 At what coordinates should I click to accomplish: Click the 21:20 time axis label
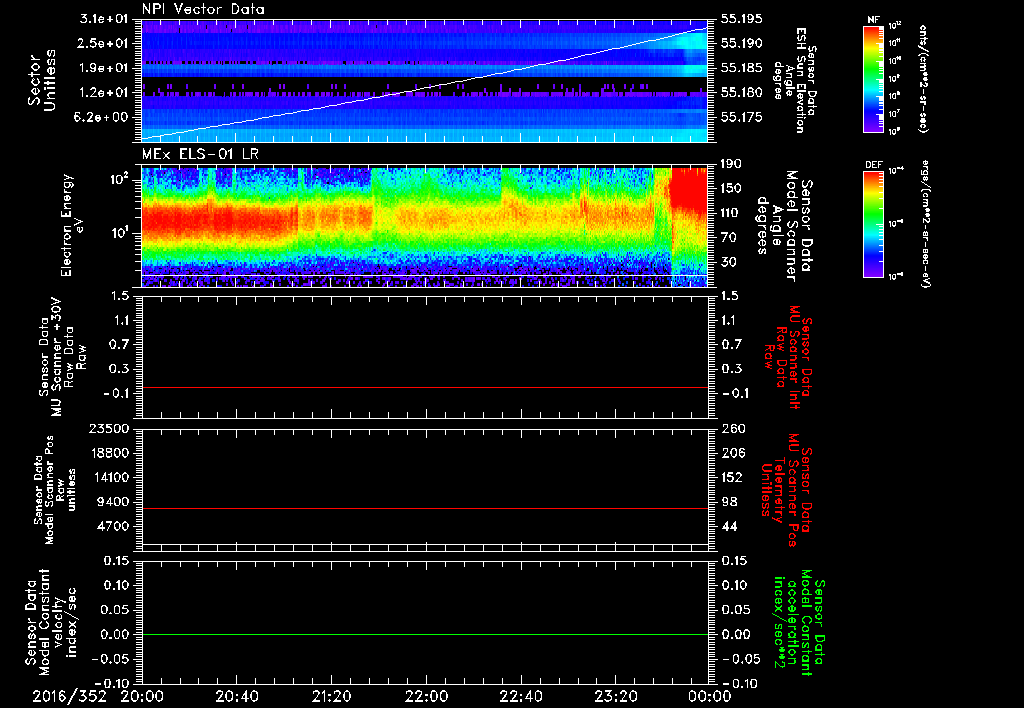tap(331, 695)
